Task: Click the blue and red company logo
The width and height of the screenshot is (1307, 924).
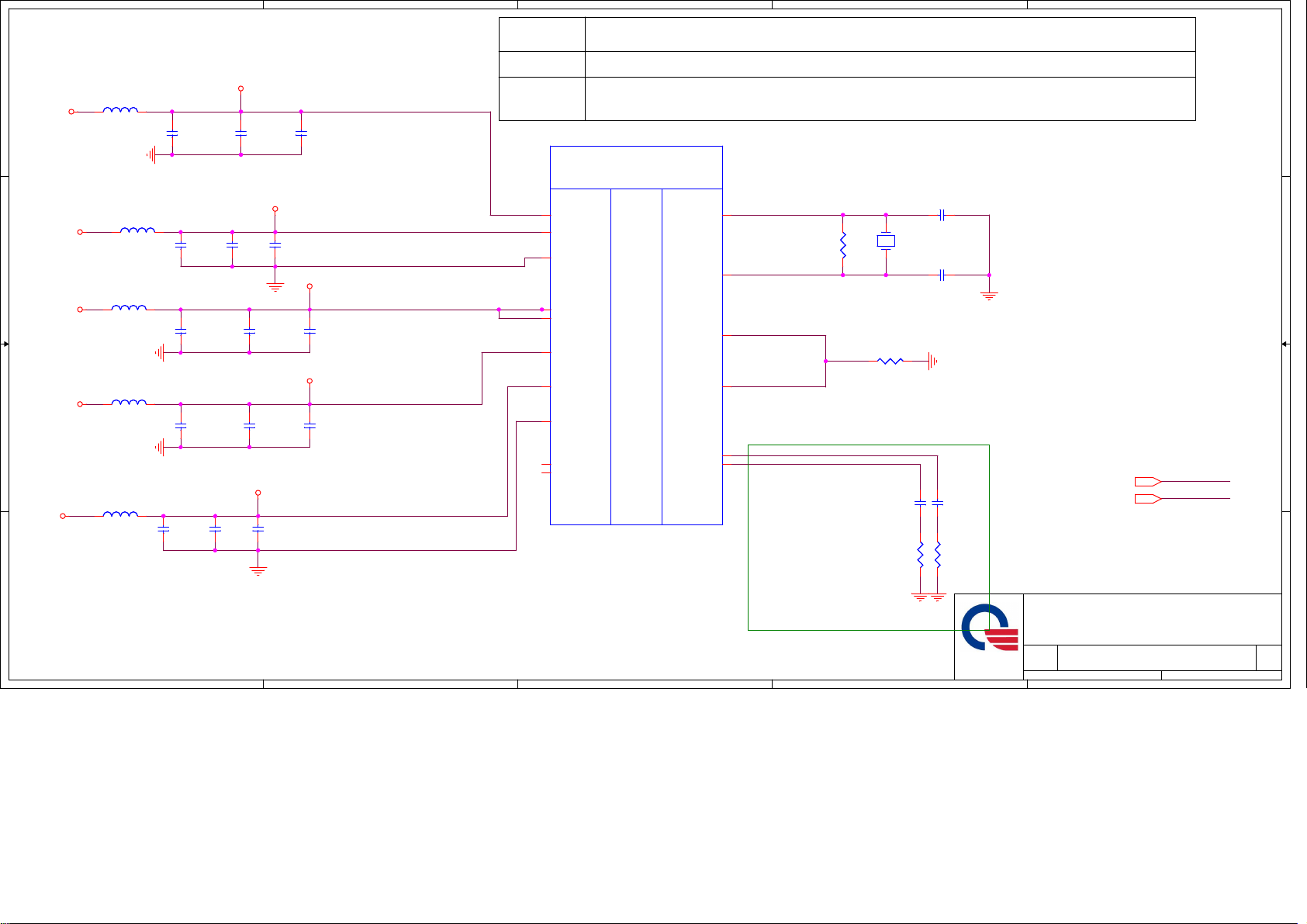Action: 989,628
